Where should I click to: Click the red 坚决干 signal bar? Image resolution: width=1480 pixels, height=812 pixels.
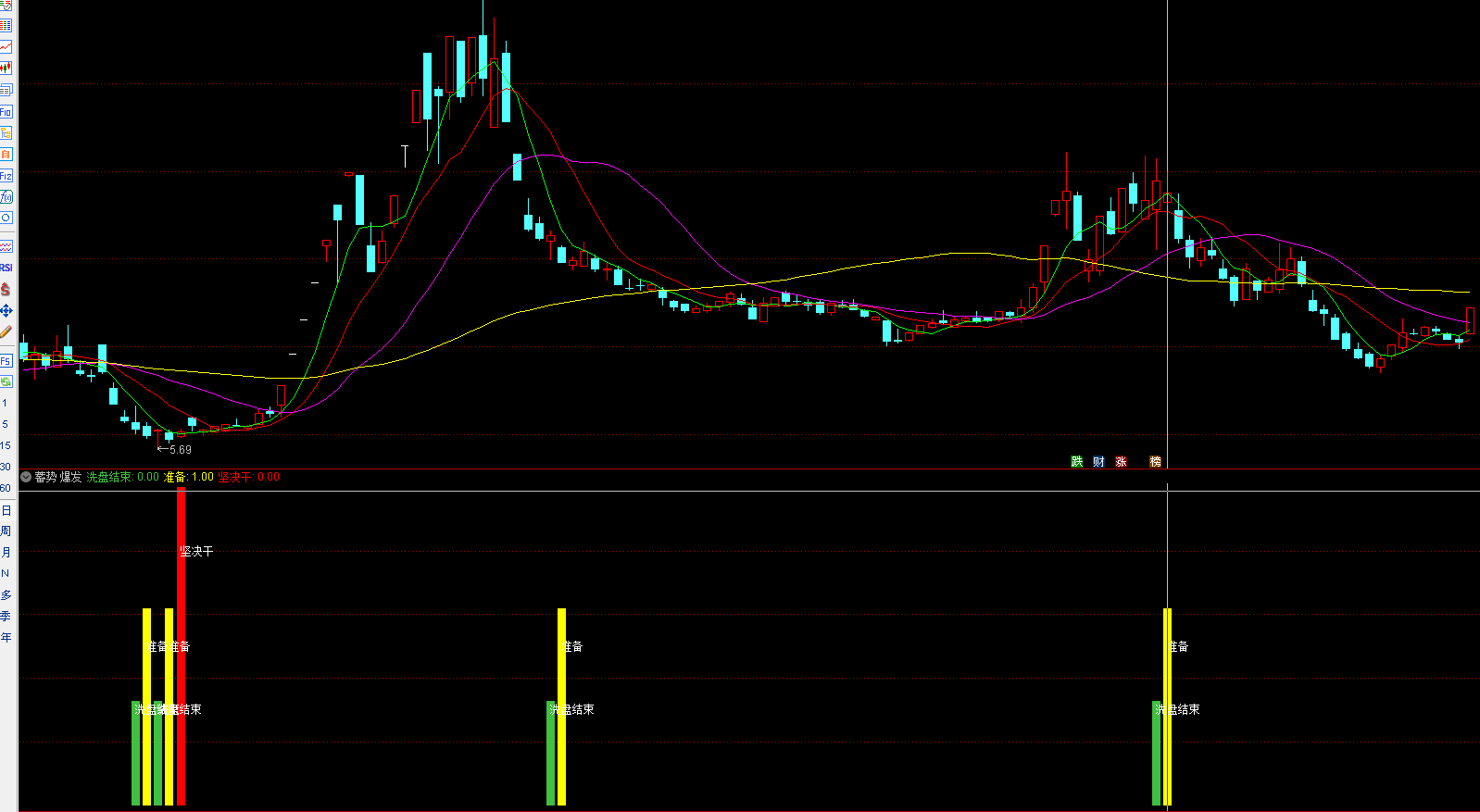click(181, 646)
